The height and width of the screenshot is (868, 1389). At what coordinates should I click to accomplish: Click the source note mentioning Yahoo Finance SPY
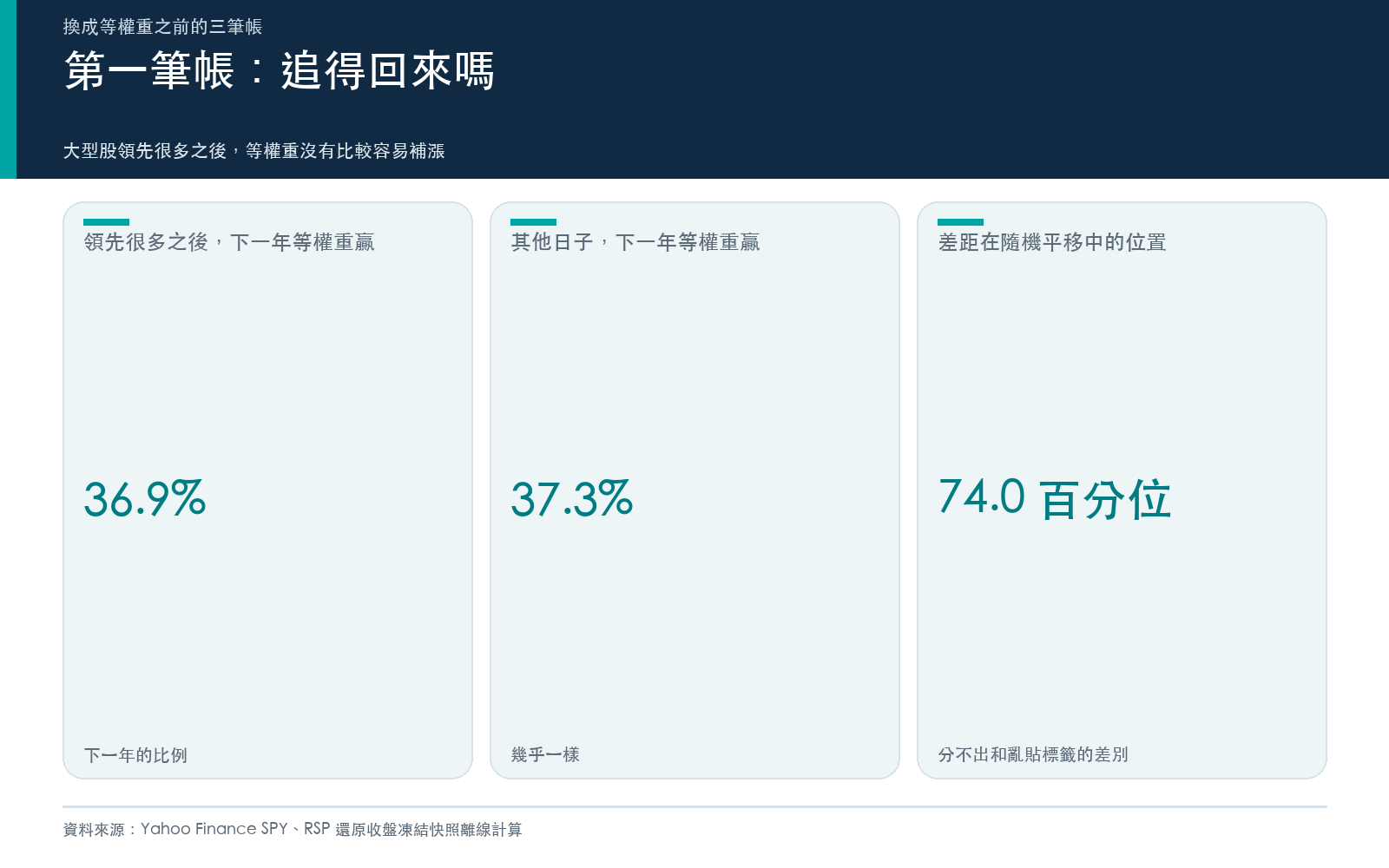click(x=293, y=830)
